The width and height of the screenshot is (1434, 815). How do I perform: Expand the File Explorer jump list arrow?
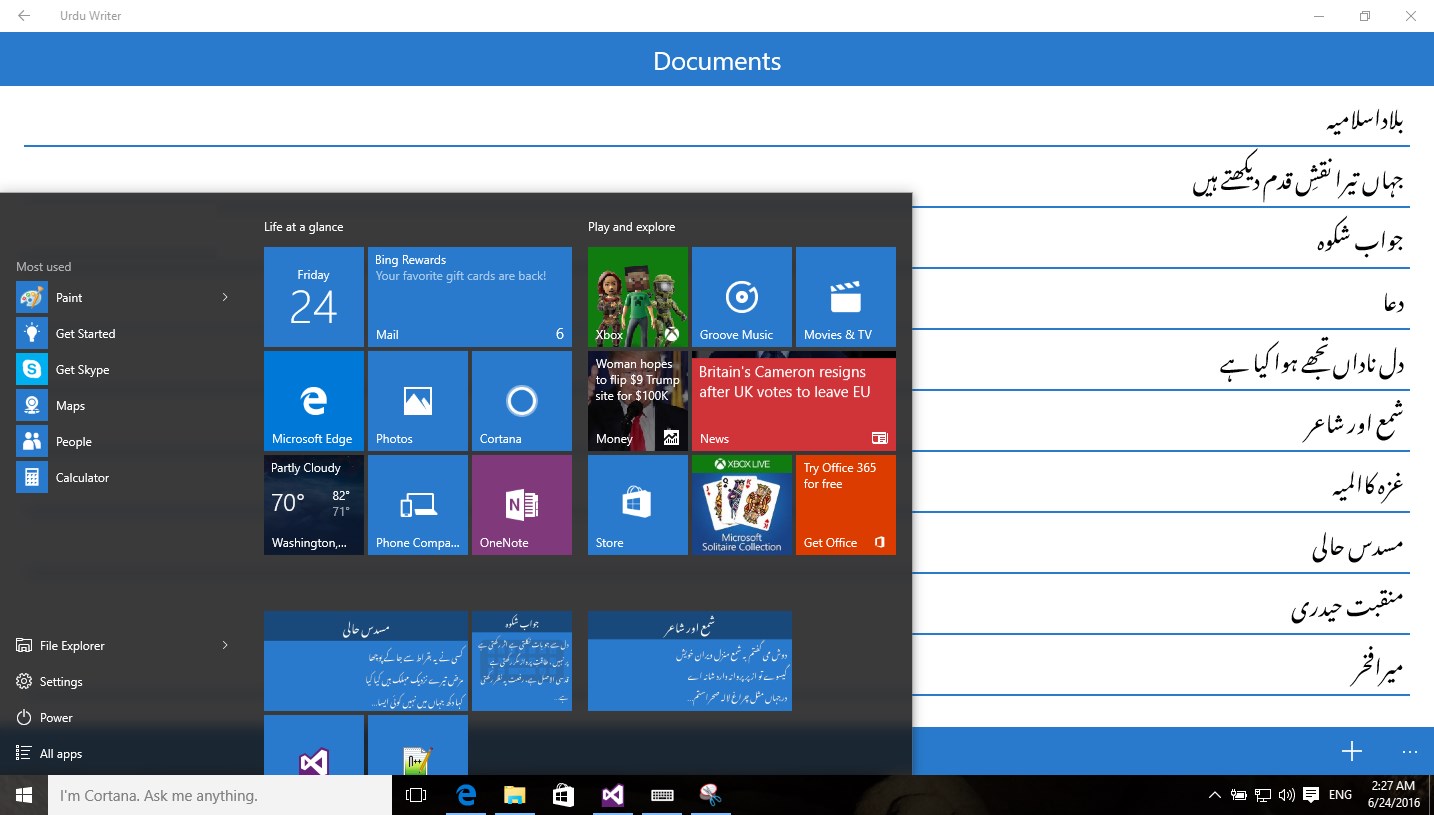[x=225, y=645]
